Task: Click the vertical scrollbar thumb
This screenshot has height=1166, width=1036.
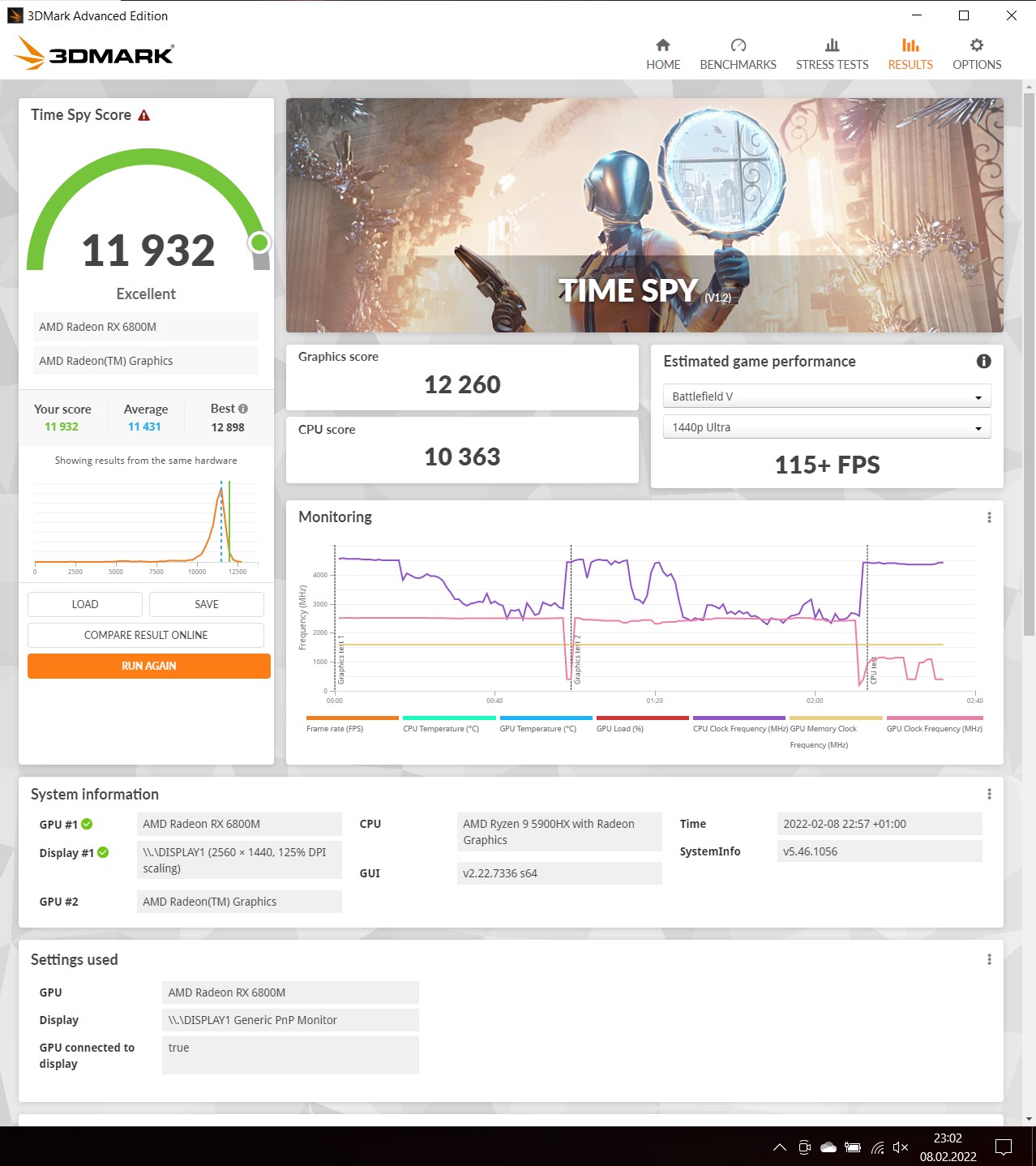Action: 1030,363
